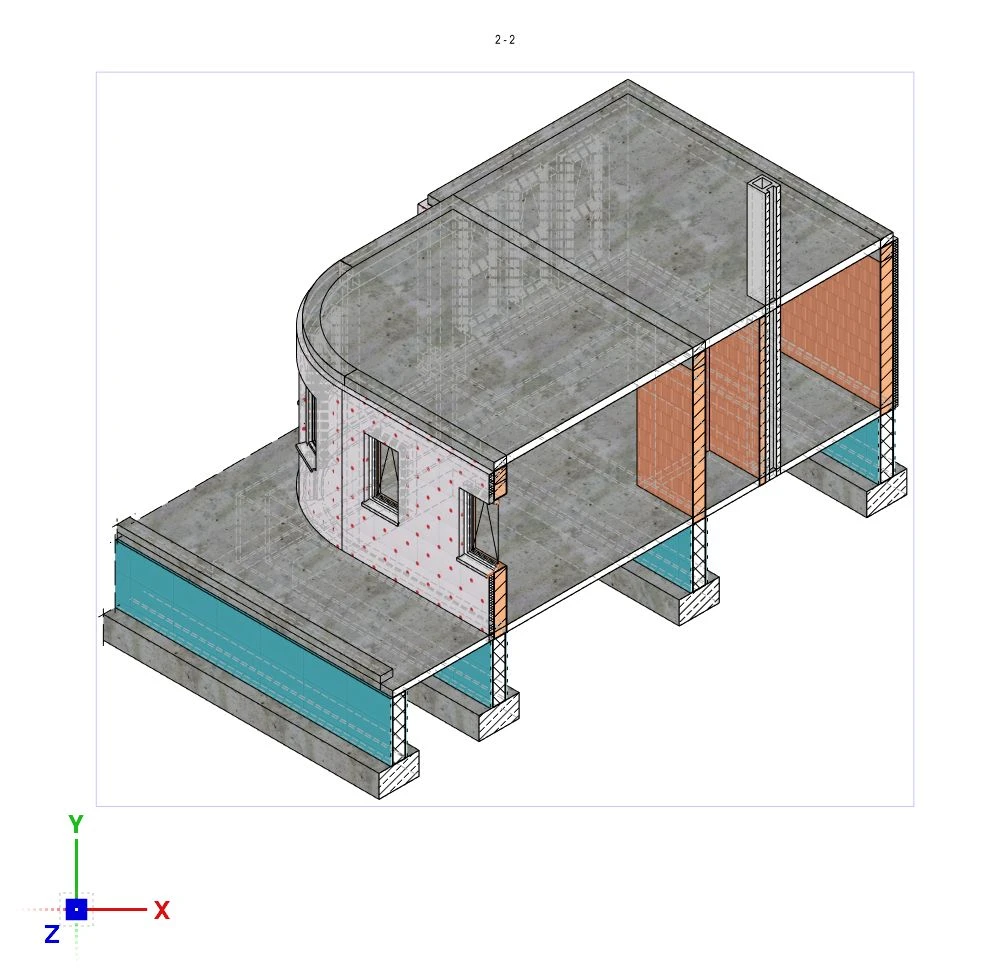Click the green Y axis label
Viewport: 992px width, 971px height.
76,824
